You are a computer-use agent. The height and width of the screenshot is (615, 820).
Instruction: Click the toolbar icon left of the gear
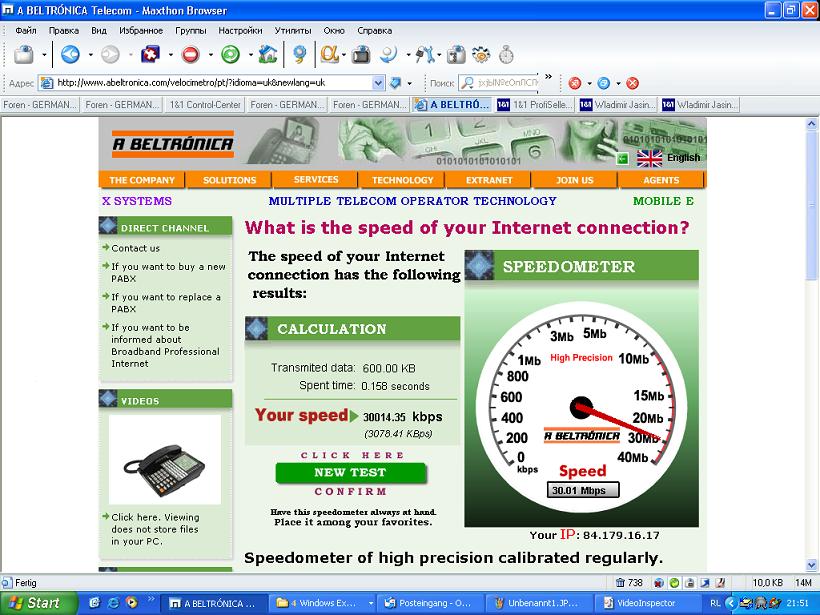click(x=456, y=54)
